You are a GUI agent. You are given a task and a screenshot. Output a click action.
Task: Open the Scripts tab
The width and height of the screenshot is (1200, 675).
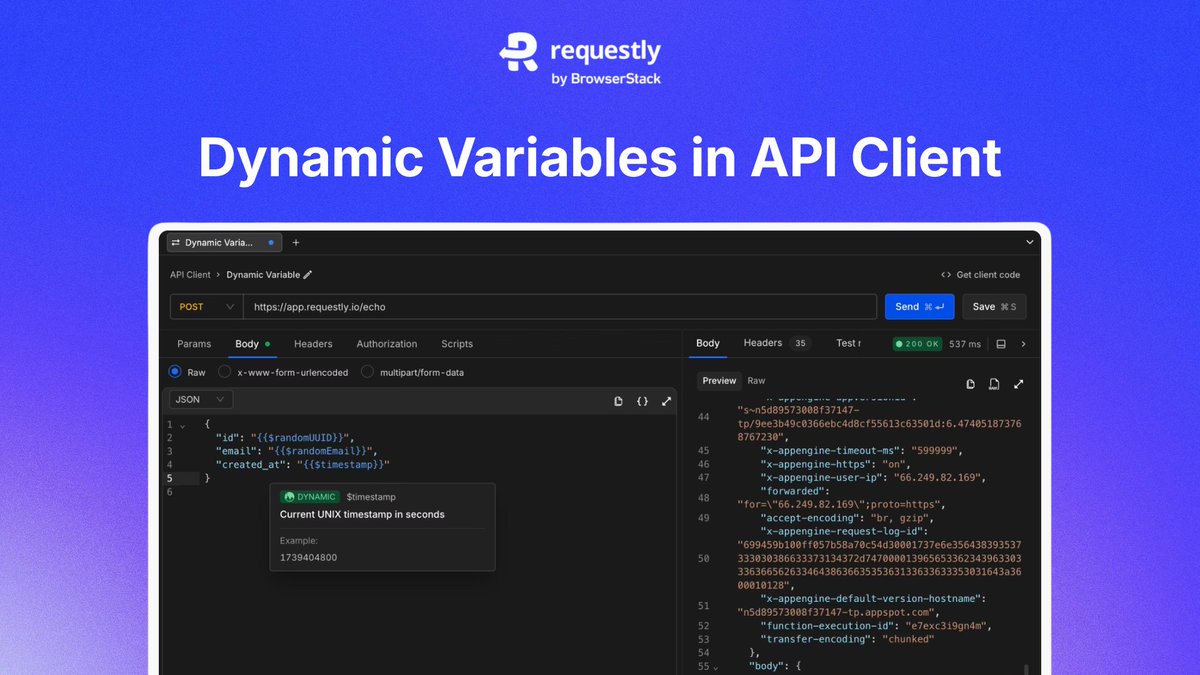(457, 344)
